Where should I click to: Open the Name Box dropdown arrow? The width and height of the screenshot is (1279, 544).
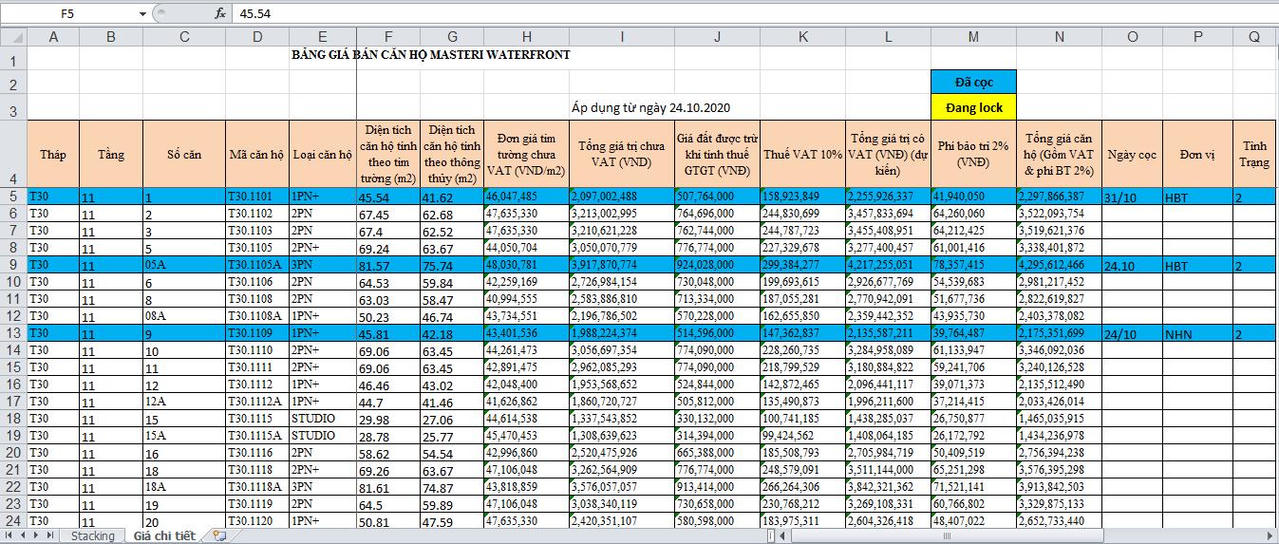[x=142, y=14]
